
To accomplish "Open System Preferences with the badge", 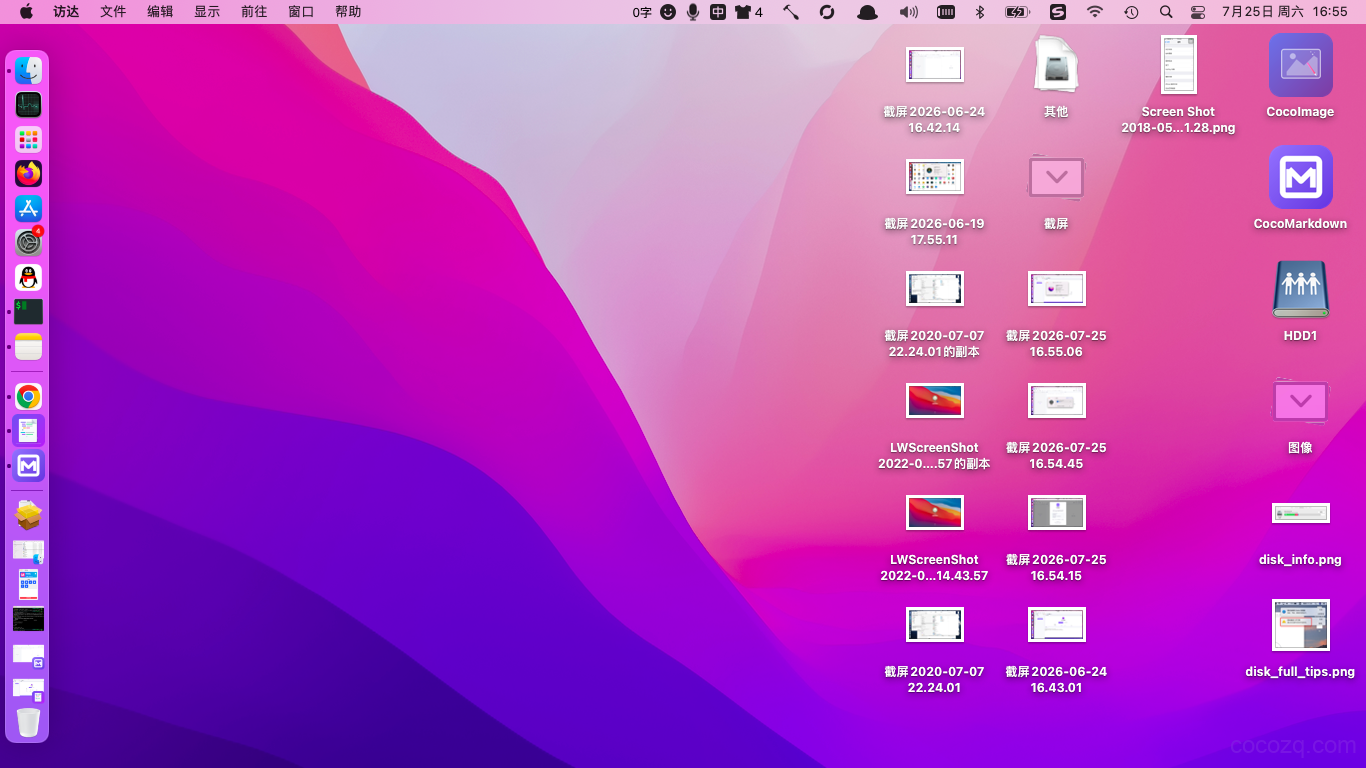I will 28,243.
